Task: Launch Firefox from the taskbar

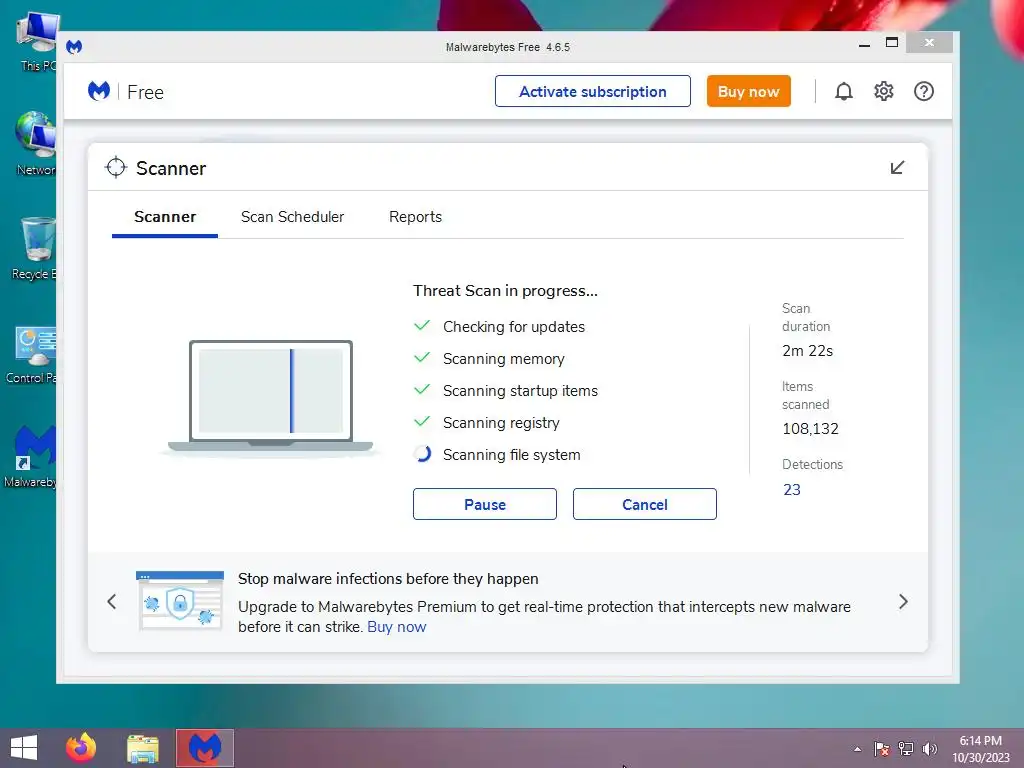Action: click(x=81, y=748)
